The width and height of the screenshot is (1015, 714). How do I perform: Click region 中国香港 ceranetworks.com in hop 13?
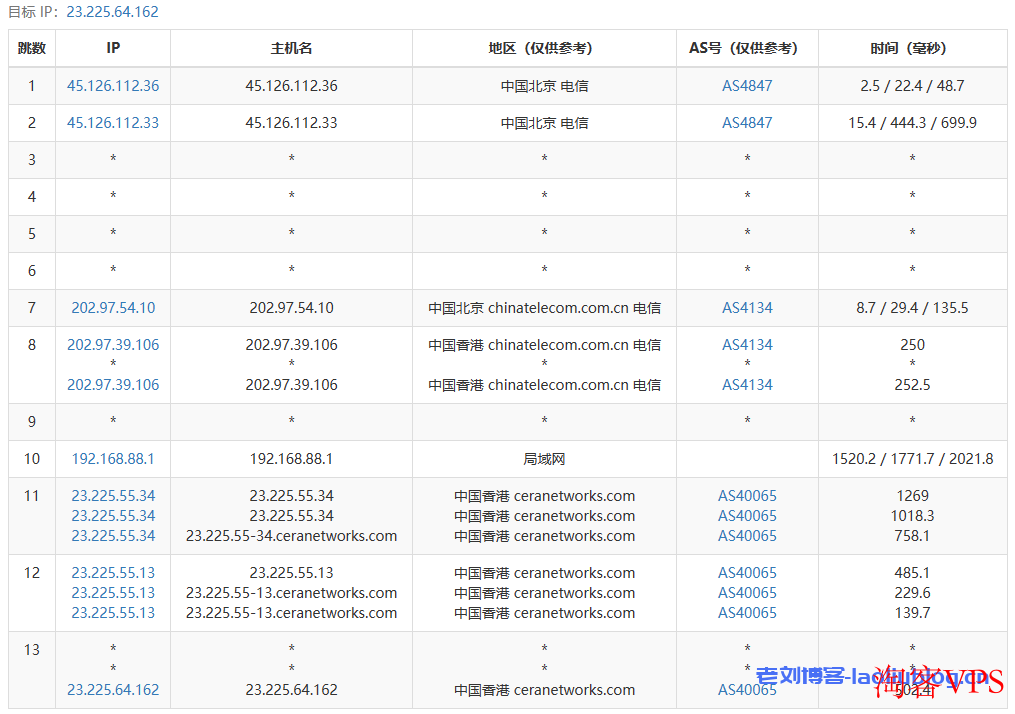(x=544, y=690)
